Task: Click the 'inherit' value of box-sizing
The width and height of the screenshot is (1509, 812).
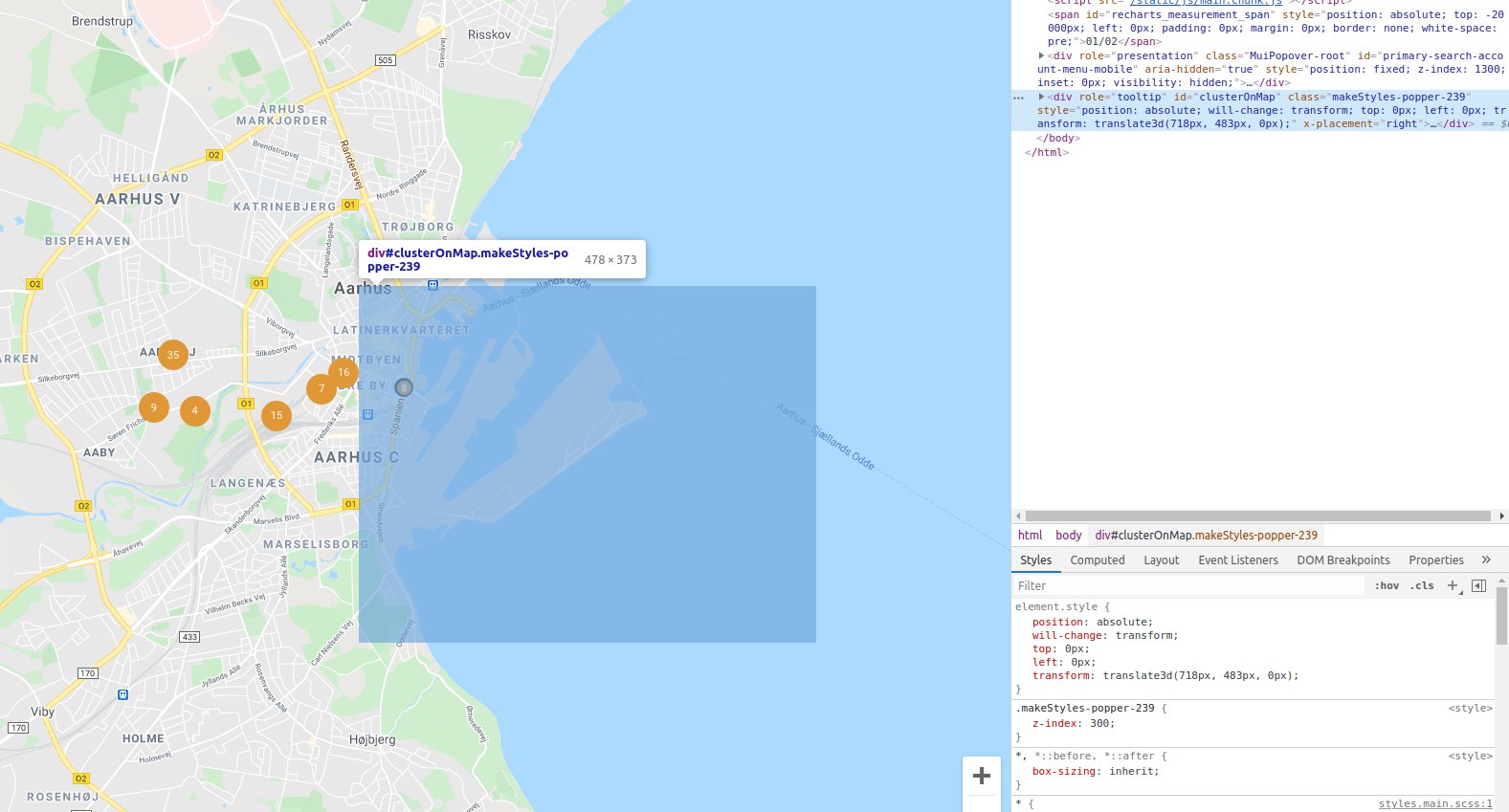Action: (1131, 772)
